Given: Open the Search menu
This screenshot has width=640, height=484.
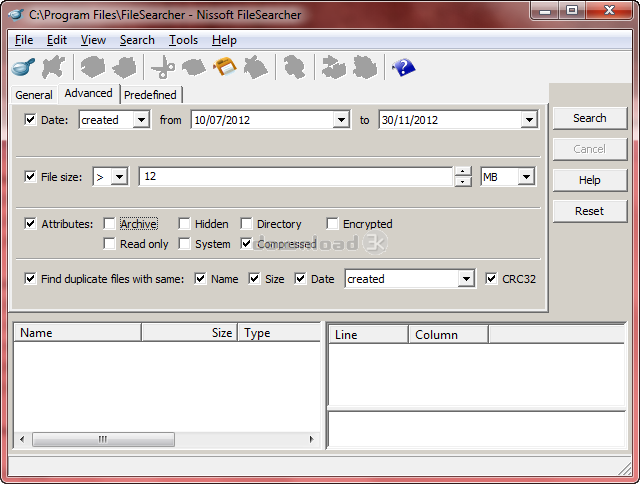Looking at the screenshot, I should tap(137, 40).
